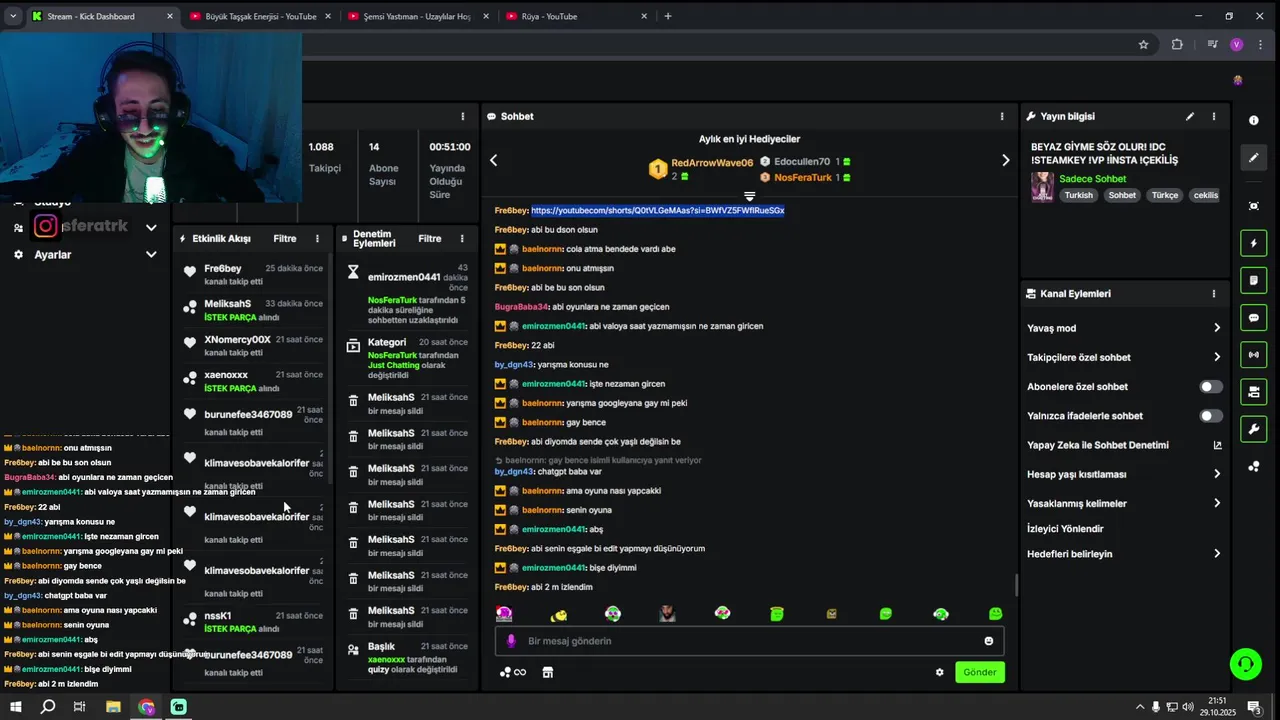Show previous top gifters with left arrow
This screenshot has height=720, width=1280.
(493, 160)
